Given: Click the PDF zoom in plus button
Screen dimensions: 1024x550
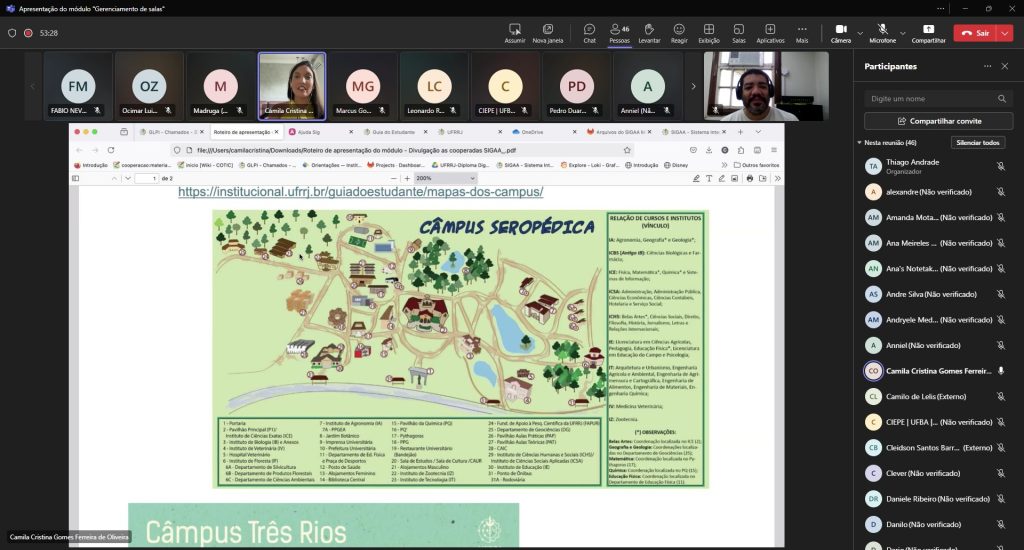Looking at the screenshot, I should tap(407, 178).
